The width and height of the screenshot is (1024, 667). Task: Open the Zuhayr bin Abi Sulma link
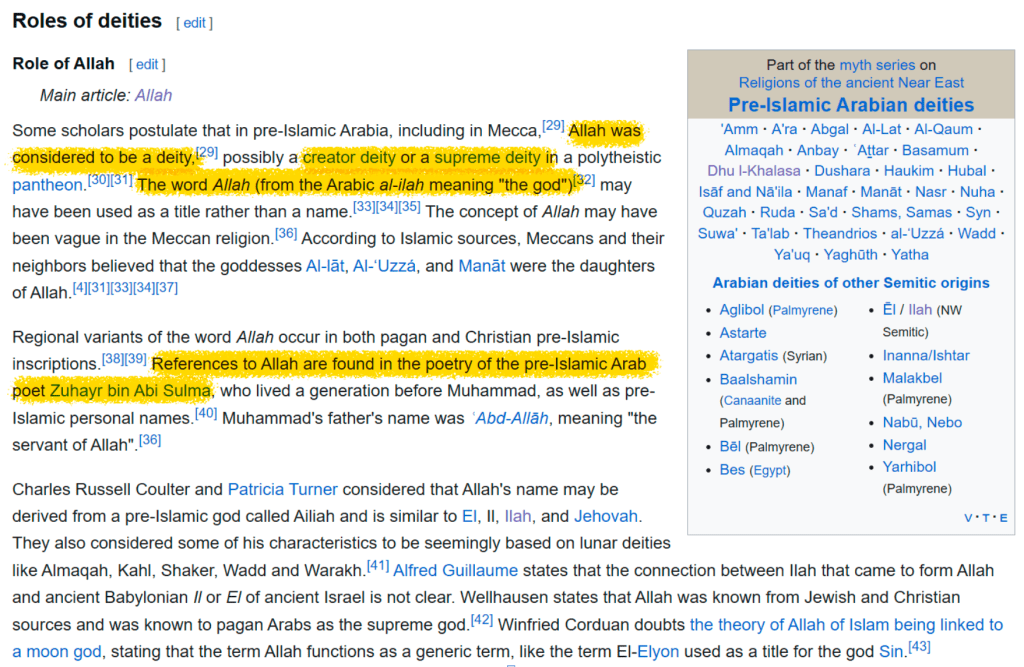click(130, 390)
